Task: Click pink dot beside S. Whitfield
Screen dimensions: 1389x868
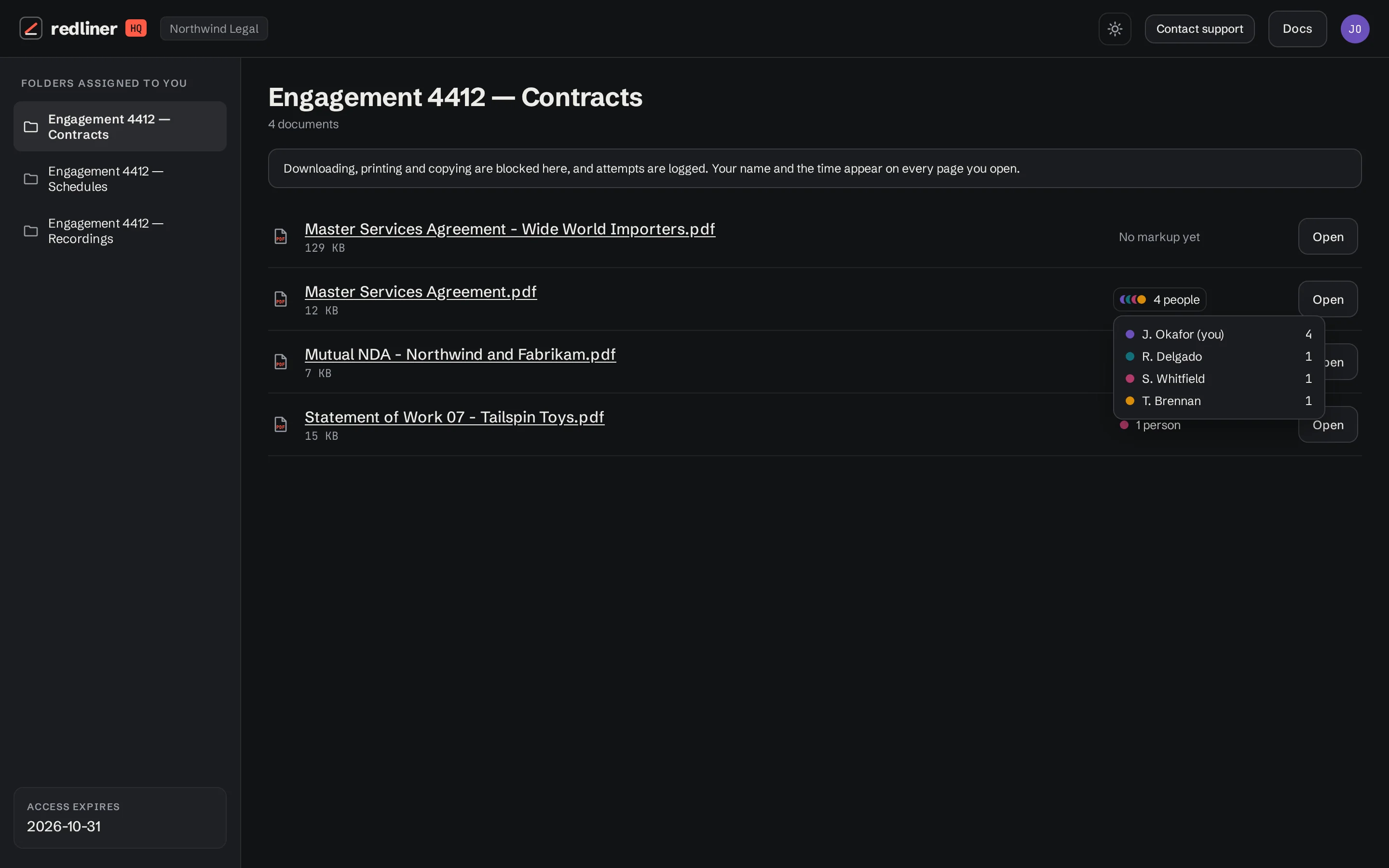Action: tap(1130, 379)
